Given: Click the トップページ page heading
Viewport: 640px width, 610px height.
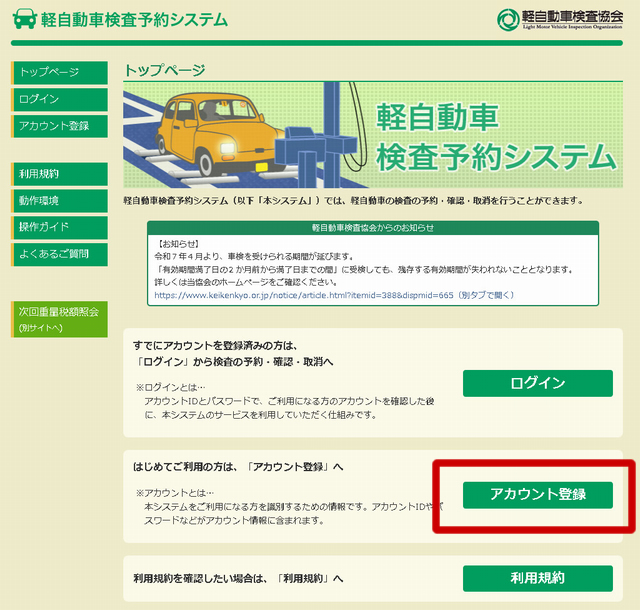Looking at the screenshot, I should (164, 70).
